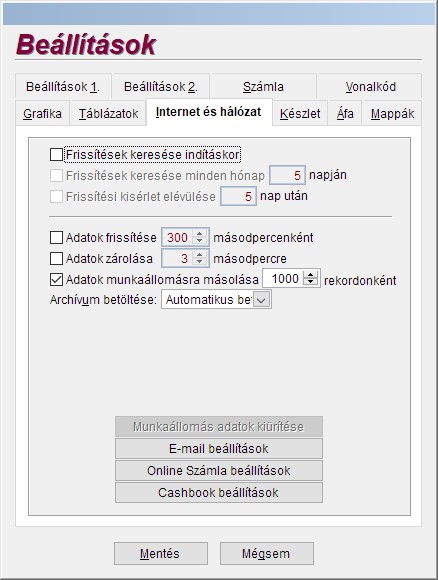Select the Számla tab

pos(263,87)
